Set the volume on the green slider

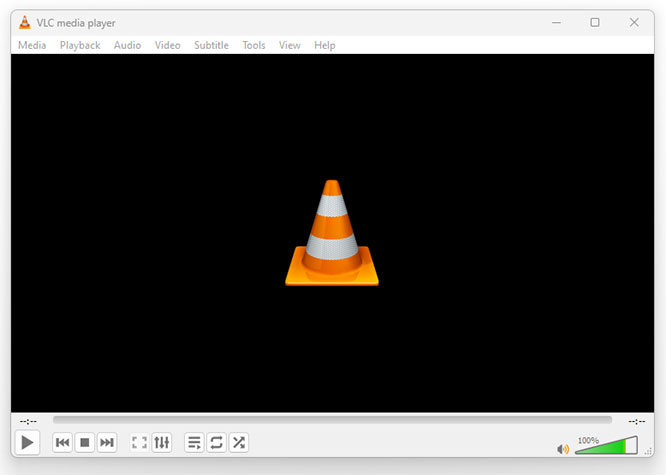(607, 445)
